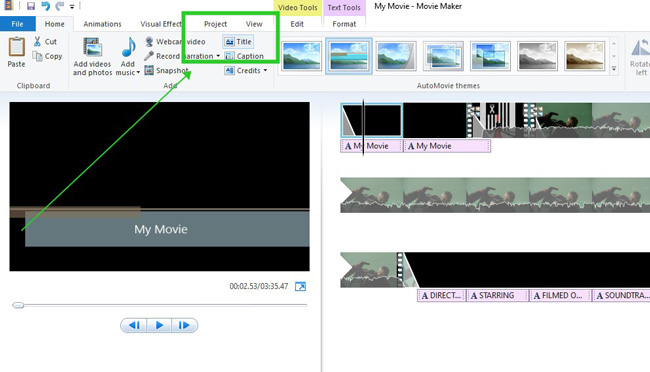Click the Caption button
650x372 pixels.
(244, 56)
